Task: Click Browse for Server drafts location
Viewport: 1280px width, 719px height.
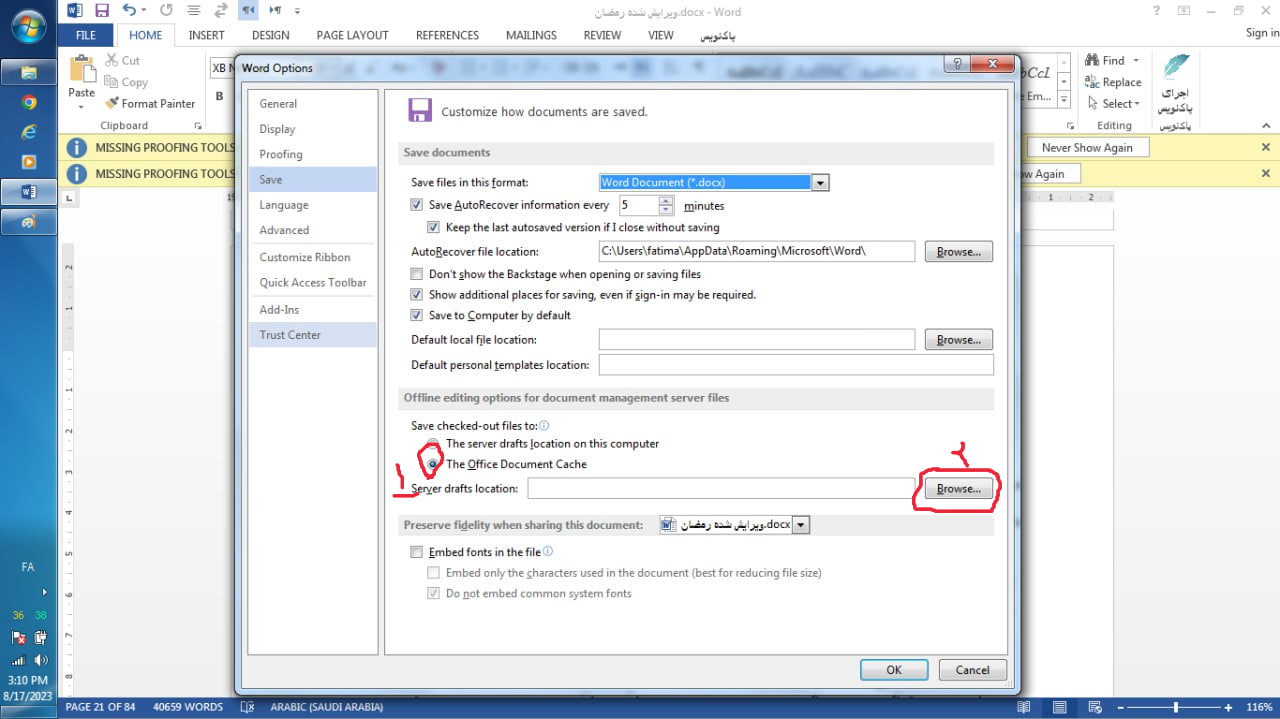Action: click(x=959, y=489)
